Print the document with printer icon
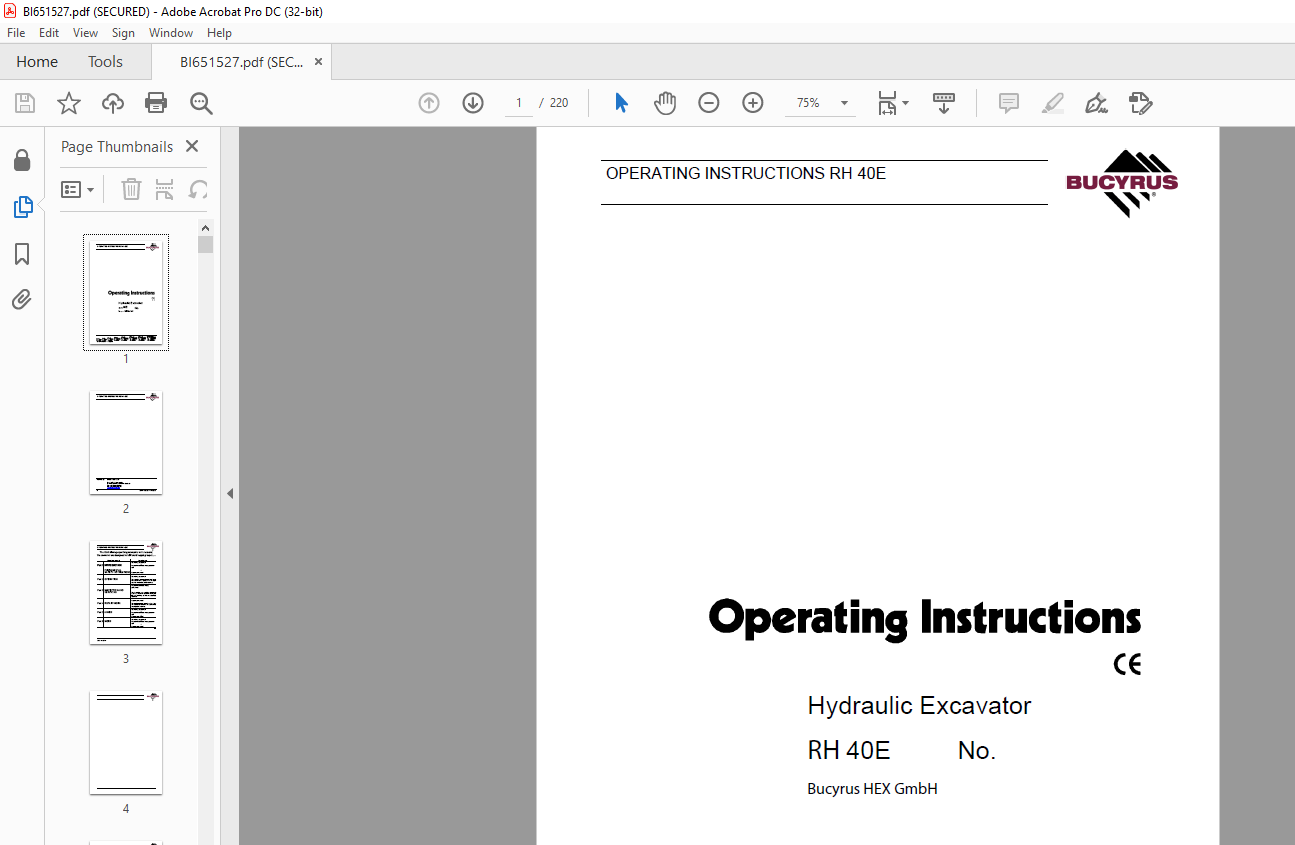This screenshot has height=845, width=1295. [x=156, y=103]
